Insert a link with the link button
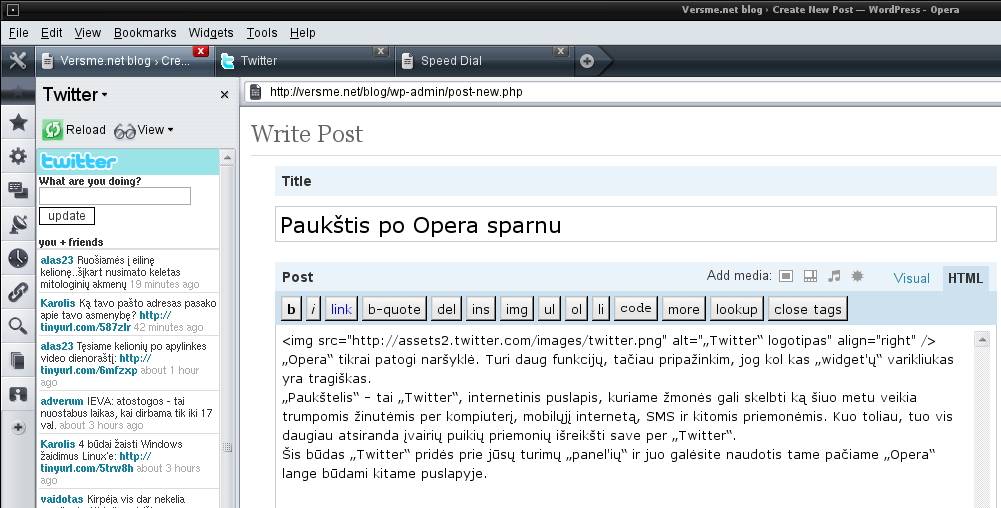 pyautogui.click(x=341, y=309)
